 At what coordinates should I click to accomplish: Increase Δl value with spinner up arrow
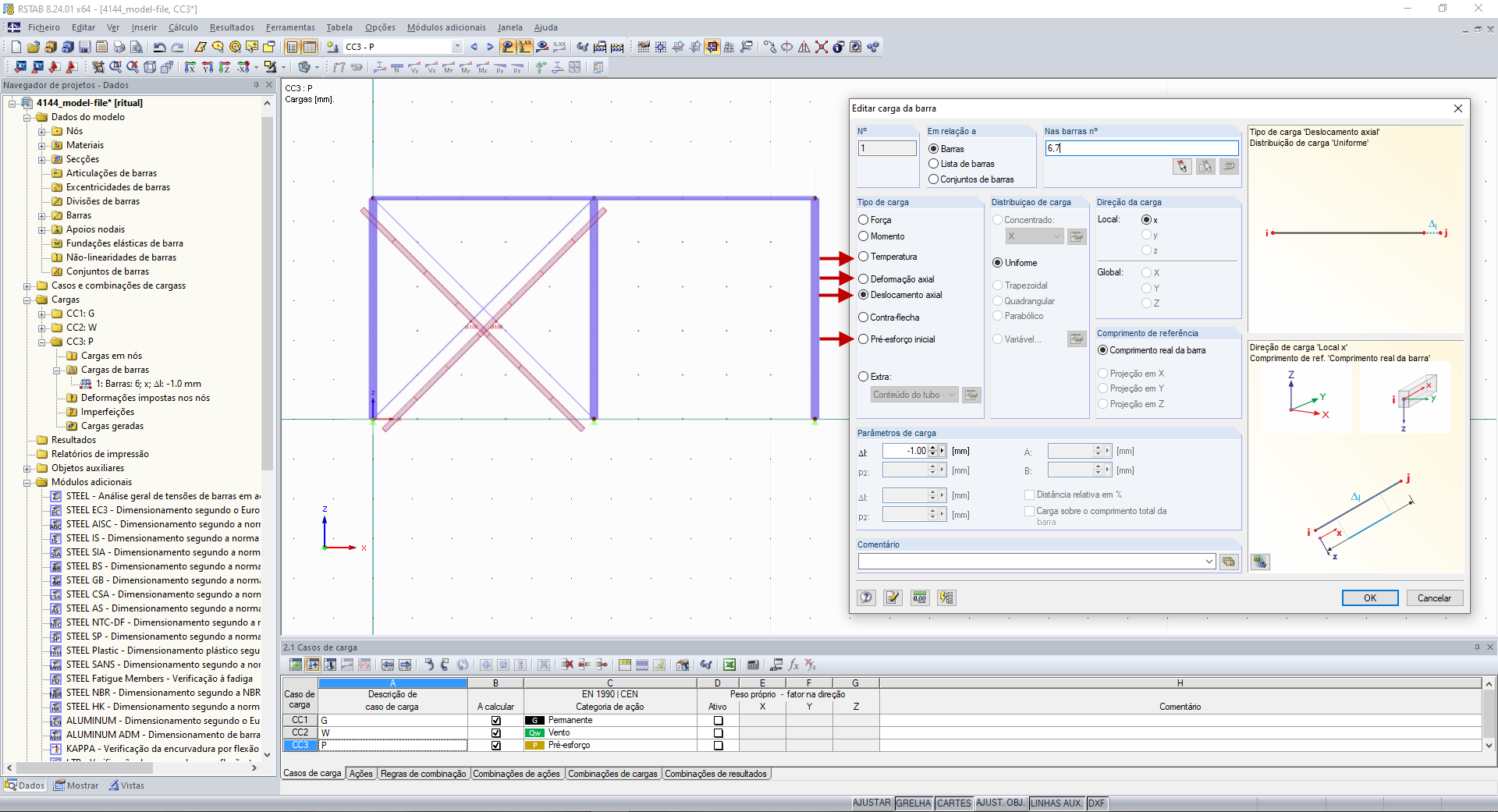tap(932, 448)
